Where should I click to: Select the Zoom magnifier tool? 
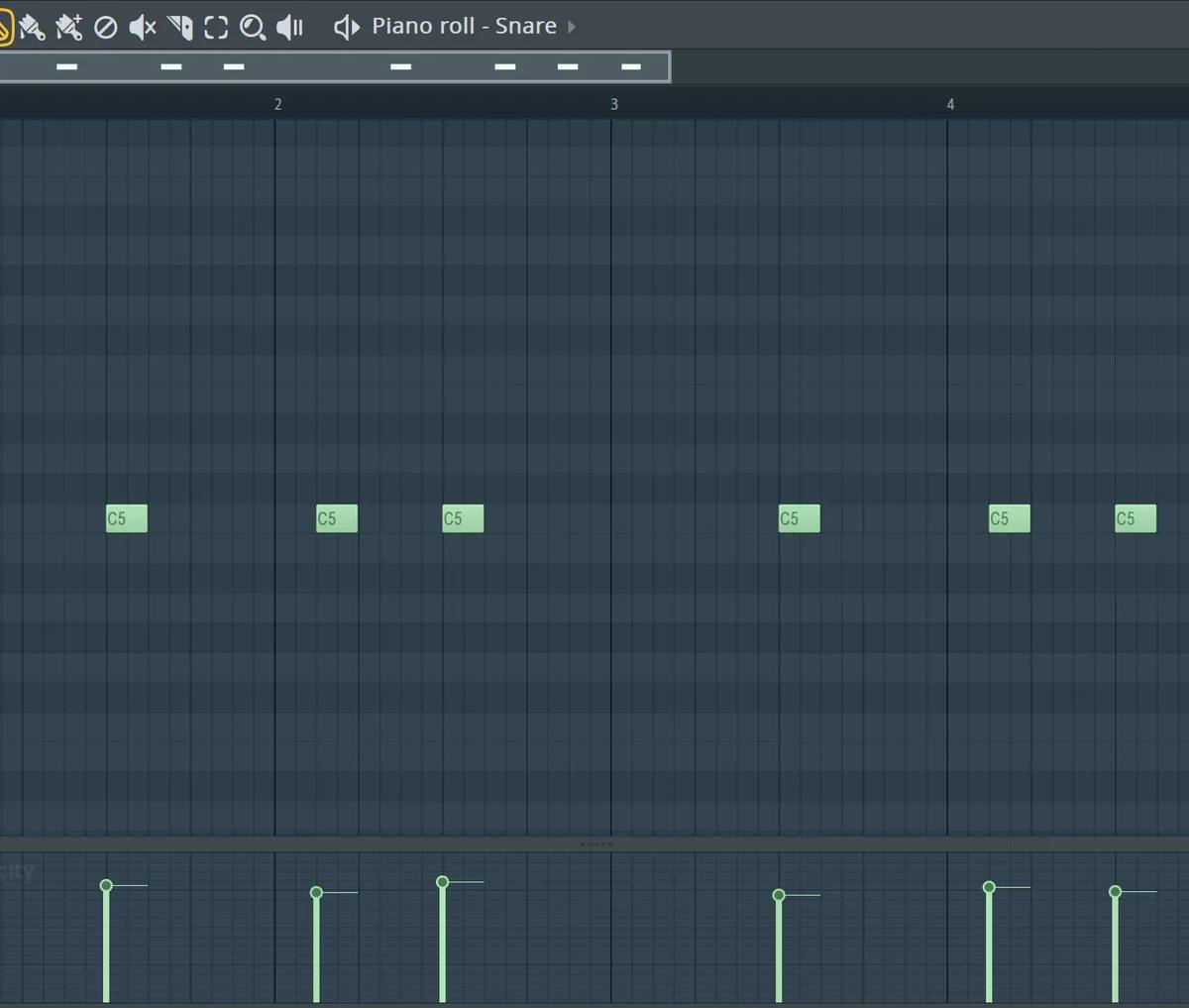pos(253,28)
